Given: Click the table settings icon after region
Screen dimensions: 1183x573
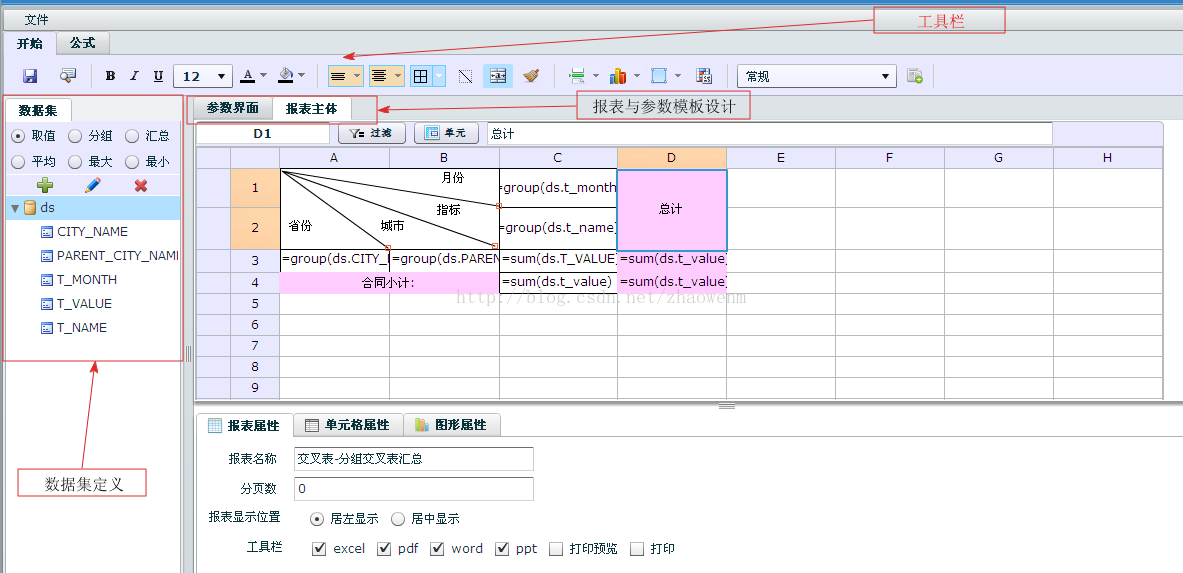Looking at the screenshot, I should pyautogui.click(x=704, y=76).
